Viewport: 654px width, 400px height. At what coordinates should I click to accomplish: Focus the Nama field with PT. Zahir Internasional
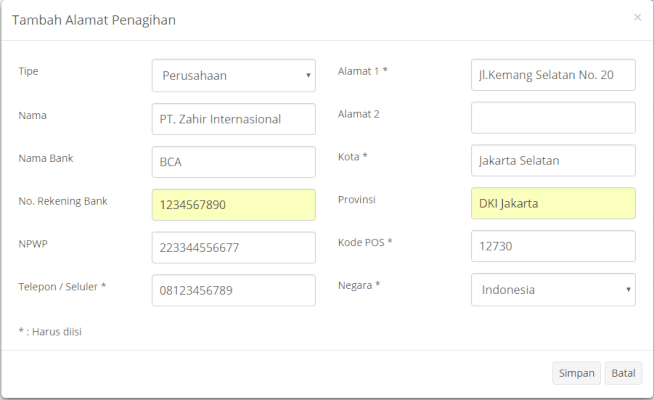click(x=233, y=119)
